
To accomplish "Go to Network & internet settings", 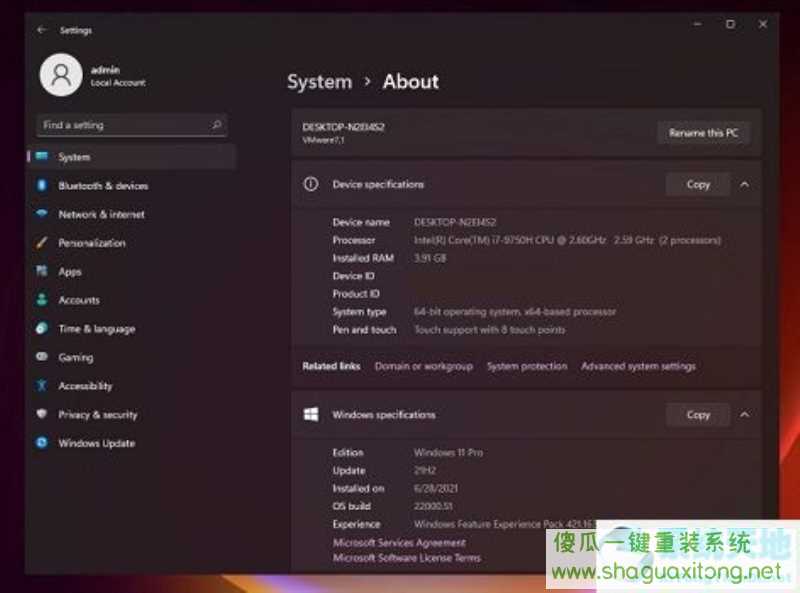I will pyautogui.click(x=132, y=214).
